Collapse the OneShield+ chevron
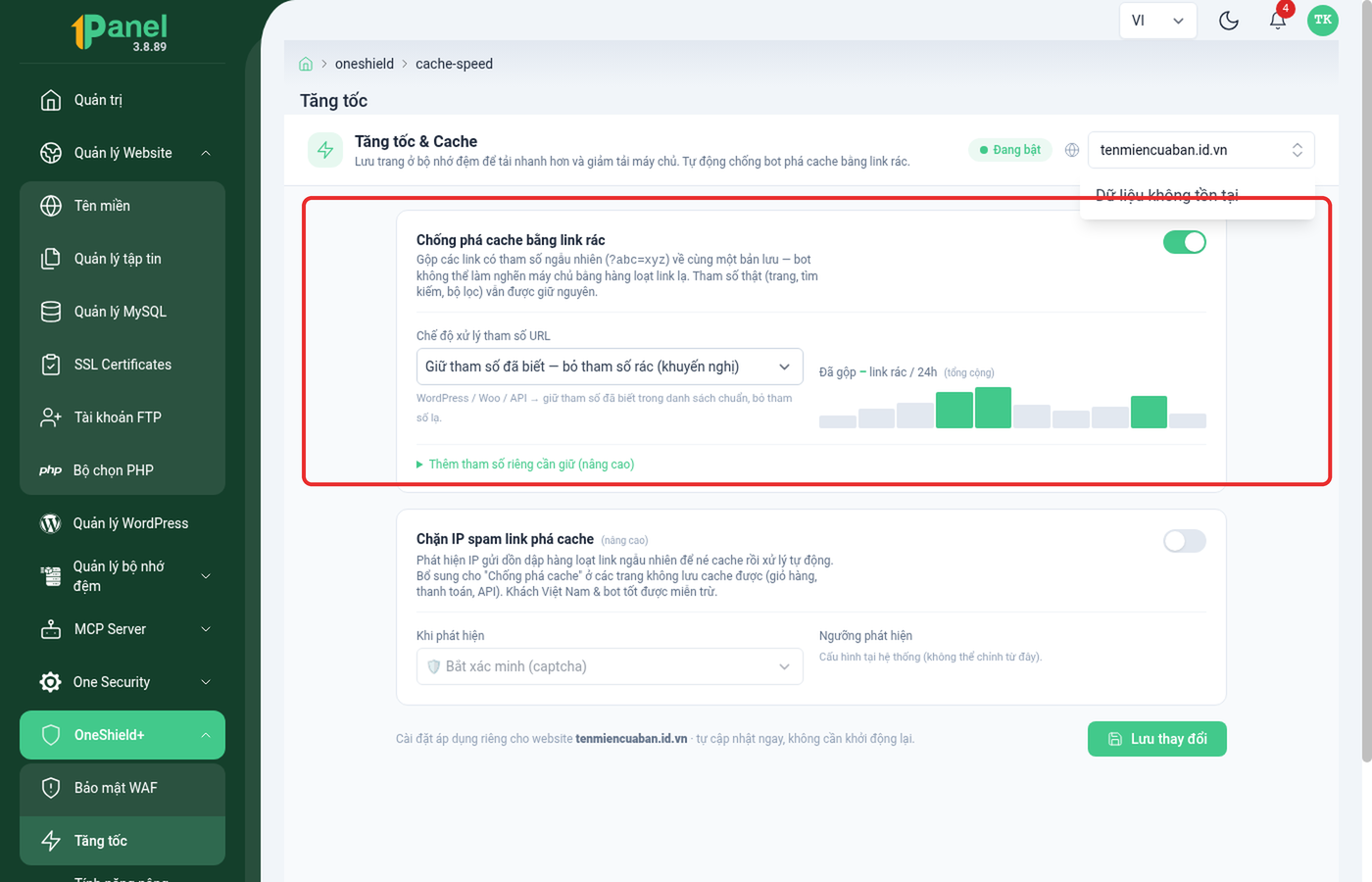1372x882 pixels. point(206,735)
